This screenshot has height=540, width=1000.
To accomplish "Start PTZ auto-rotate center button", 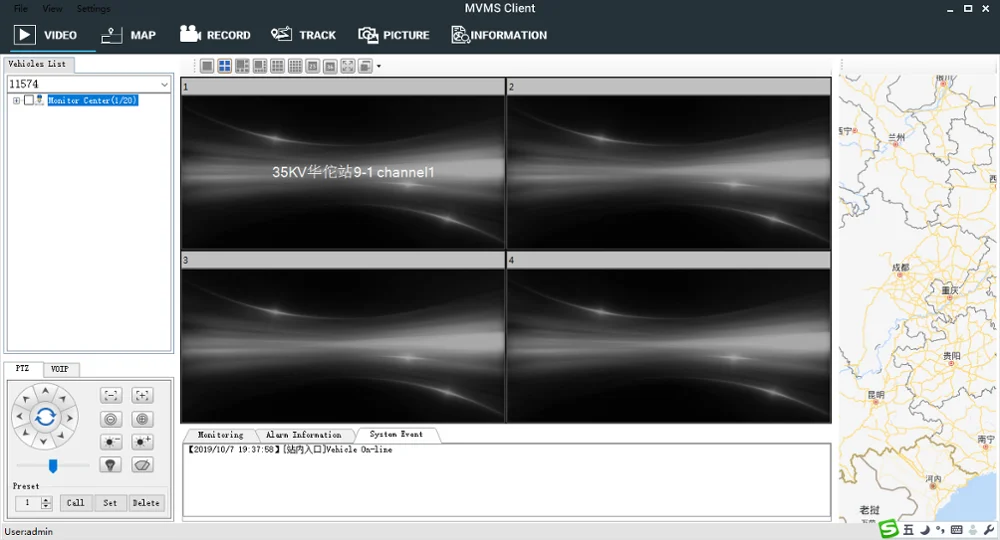I will pyautogui.click(x=45, y=417).
